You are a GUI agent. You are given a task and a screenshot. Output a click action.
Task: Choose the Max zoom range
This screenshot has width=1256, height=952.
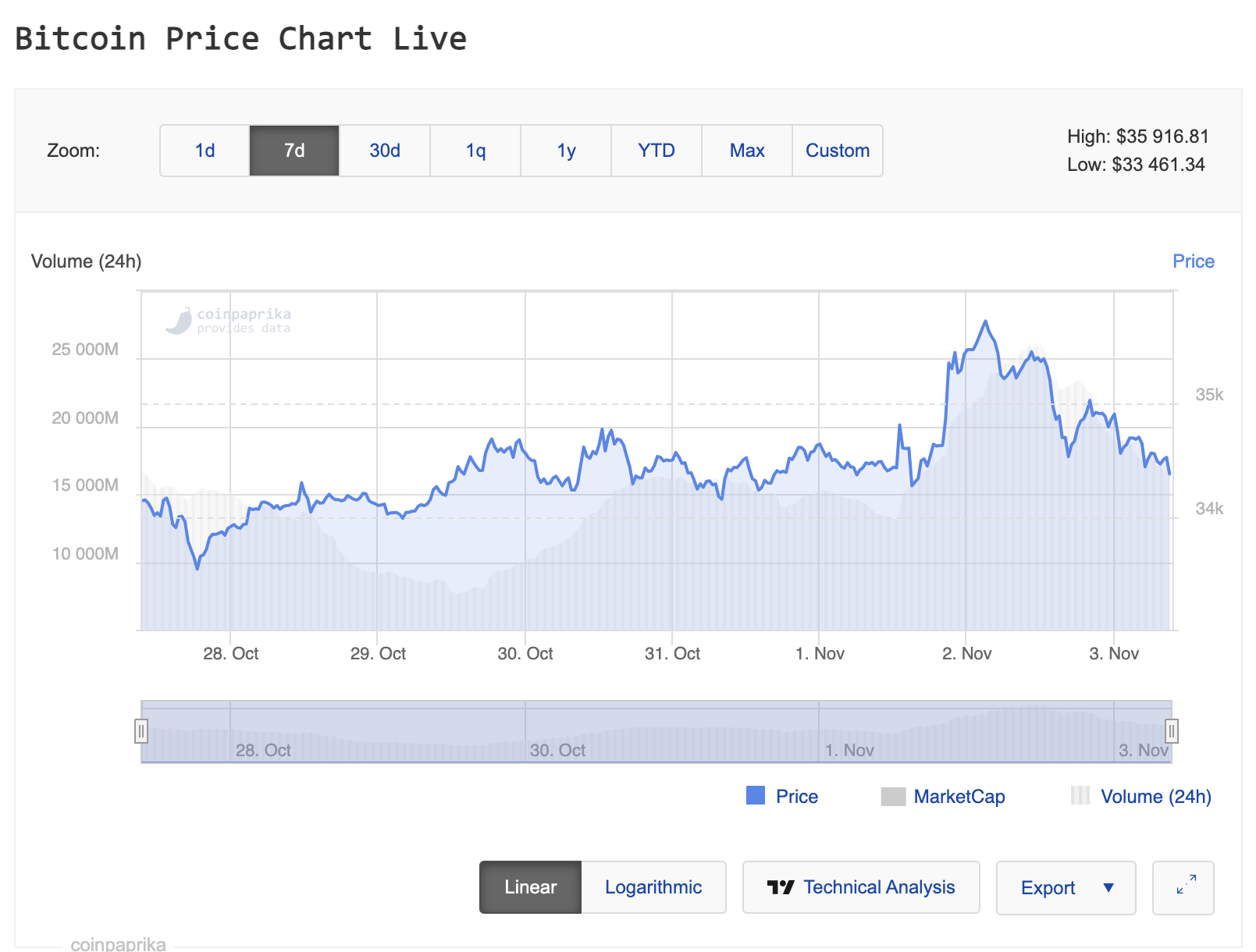[x=747, y=151]
